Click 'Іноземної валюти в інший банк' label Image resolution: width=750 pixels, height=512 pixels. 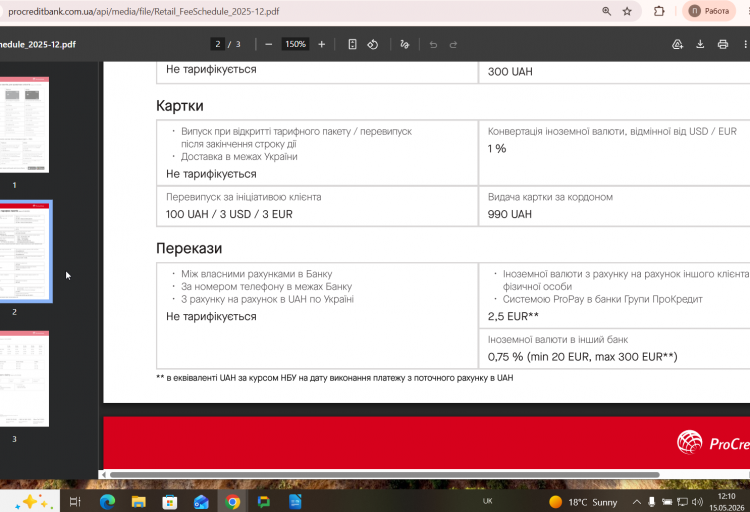coord(558,340)
